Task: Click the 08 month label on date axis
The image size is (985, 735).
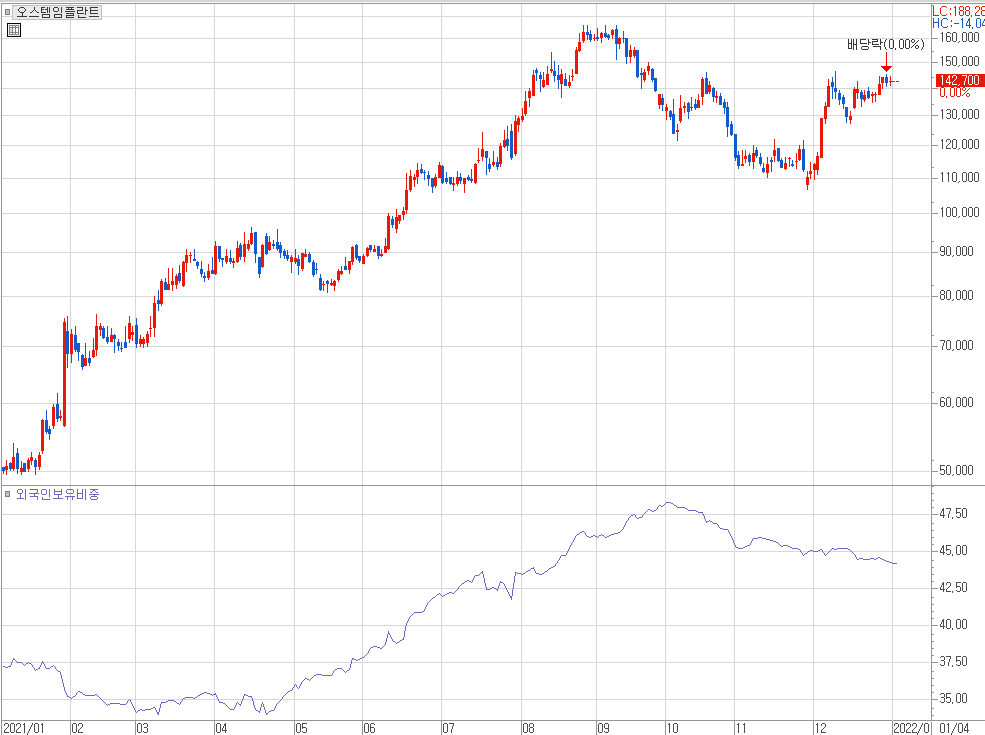Action: [528, 729]
